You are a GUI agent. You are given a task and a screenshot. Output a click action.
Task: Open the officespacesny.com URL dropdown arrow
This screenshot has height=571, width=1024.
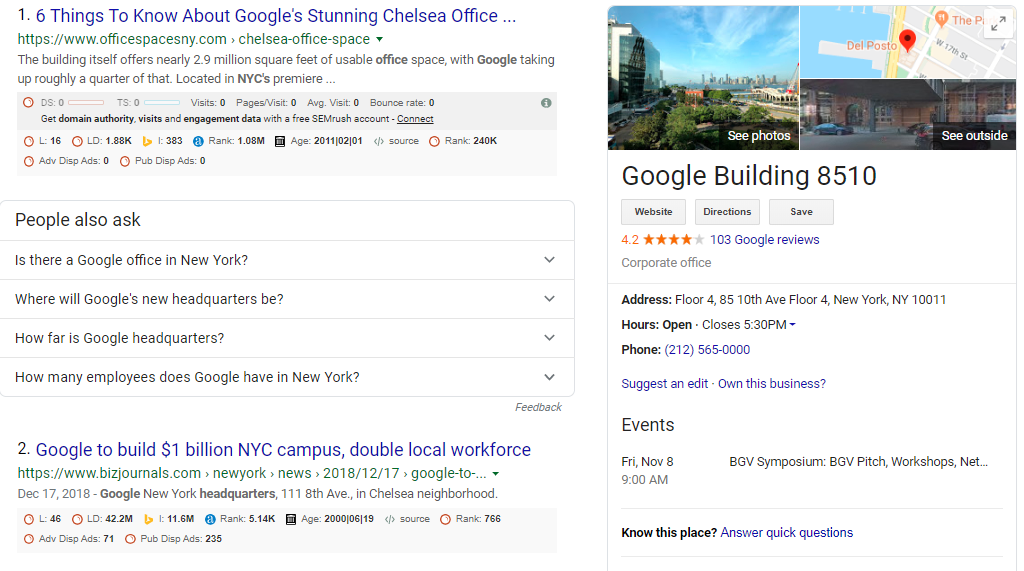[x=379, y=39]
